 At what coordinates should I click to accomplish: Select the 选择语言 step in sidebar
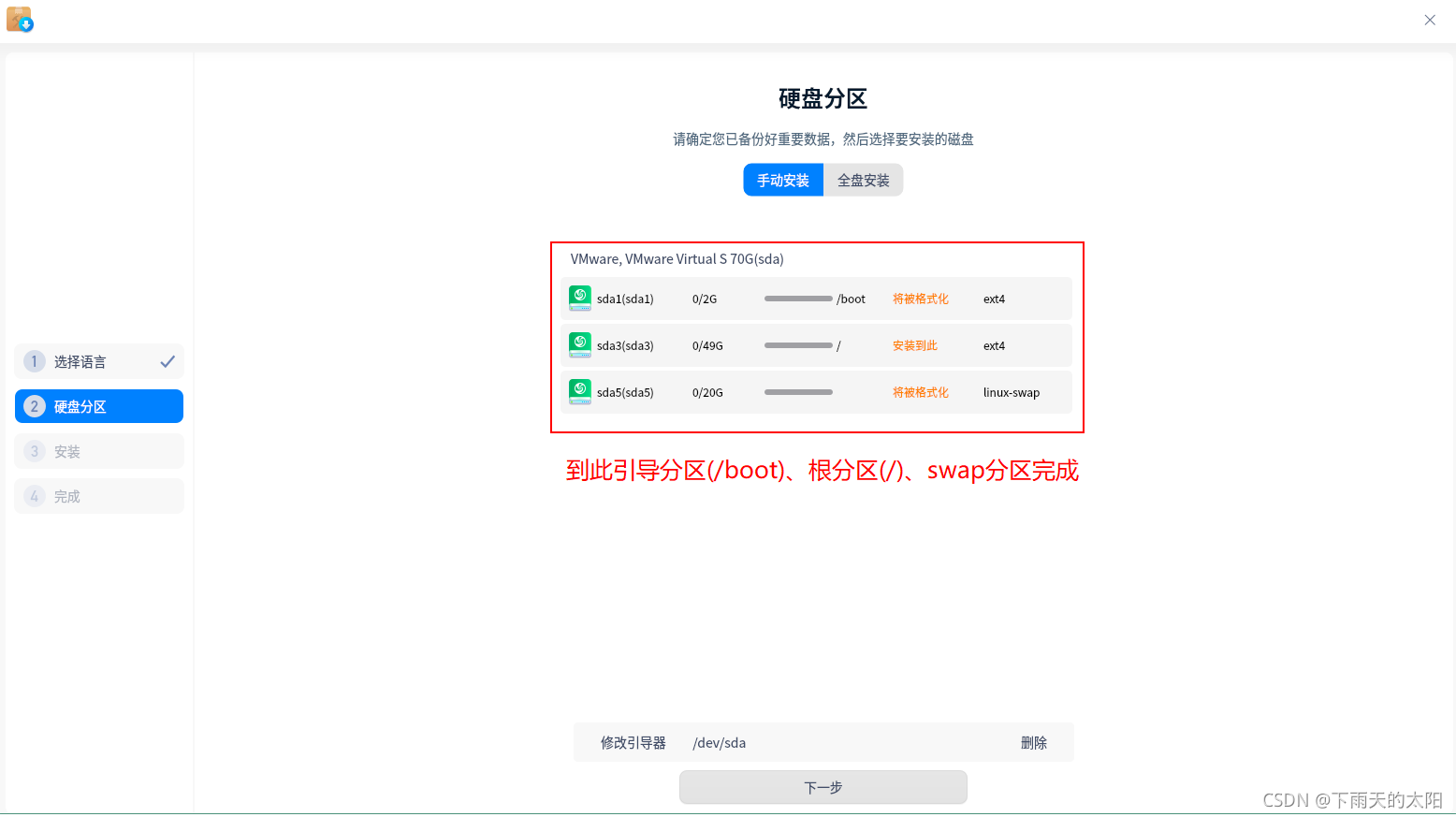coord(98,360)
